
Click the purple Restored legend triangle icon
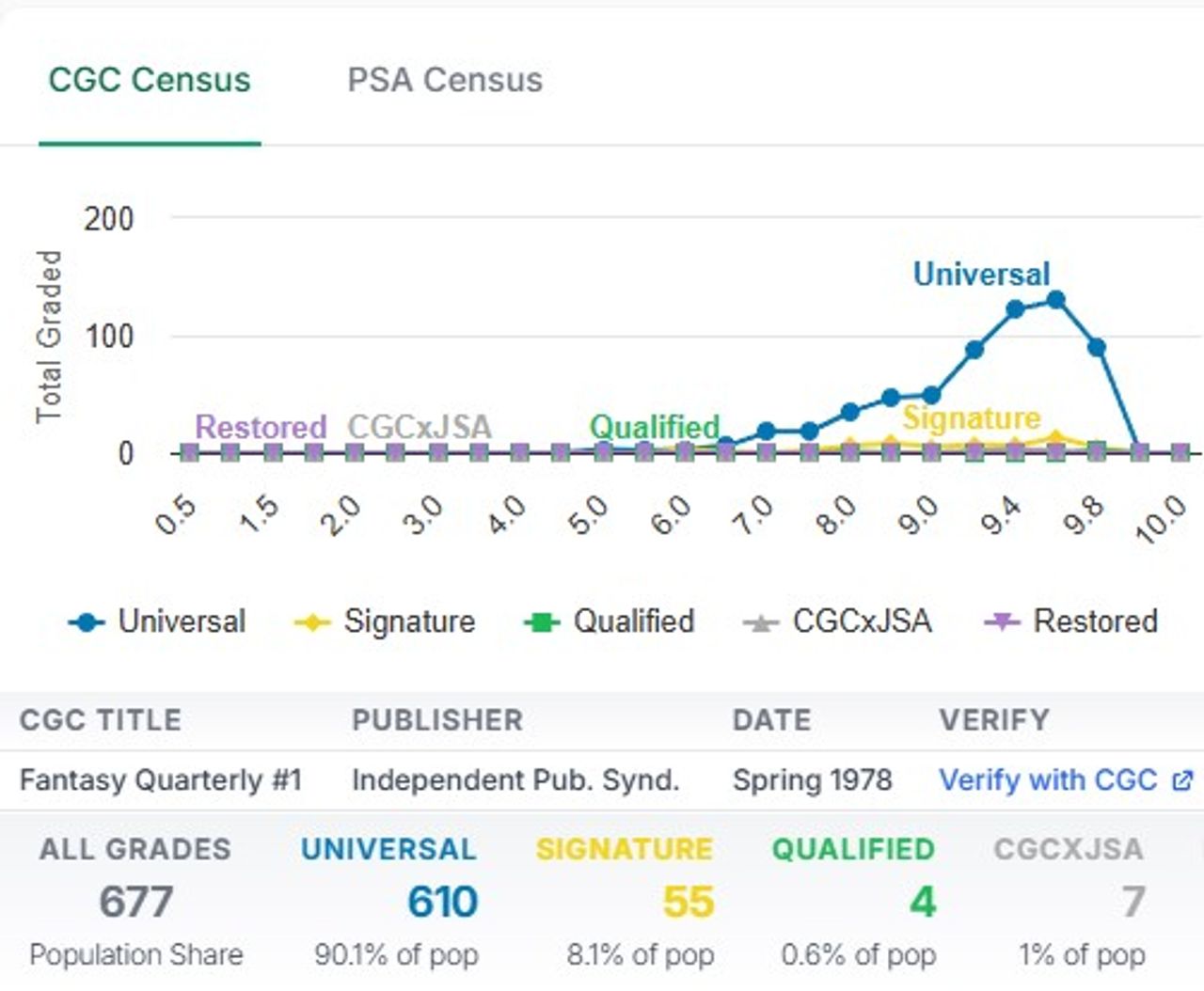tap(1001, 622)
